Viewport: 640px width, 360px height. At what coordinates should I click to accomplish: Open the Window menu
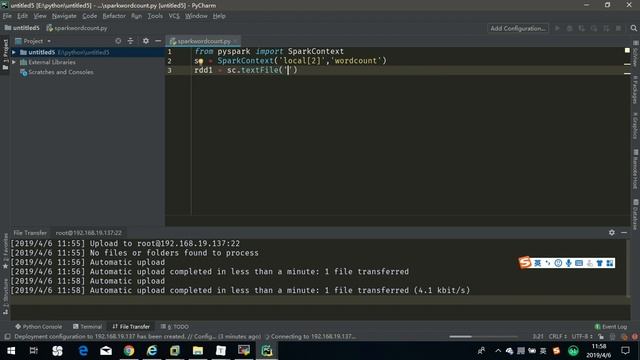pyautogui.click(x=196, y=16)
